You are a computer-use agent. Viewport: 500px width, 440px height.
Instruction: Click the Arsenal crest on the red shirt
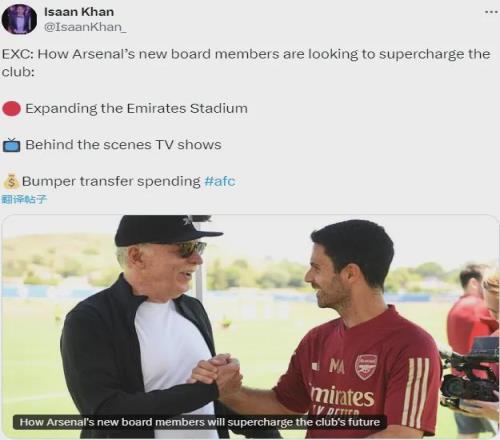click(366, 367)
